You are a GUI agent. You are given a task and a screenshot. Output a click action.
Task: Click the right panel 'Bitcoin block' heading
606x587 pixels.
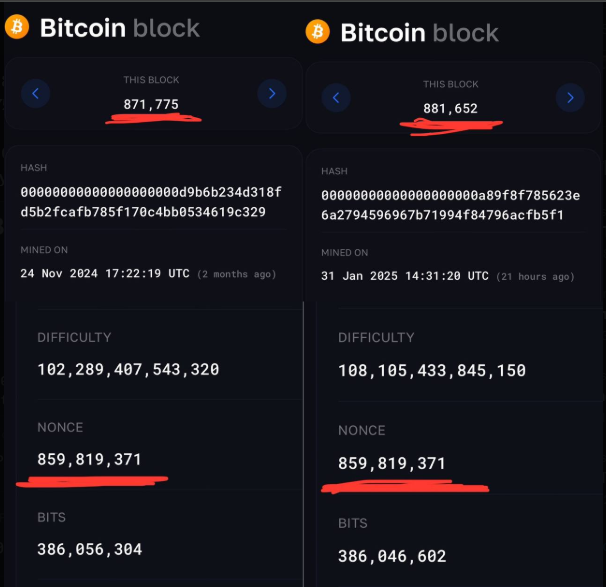click(x=419, y=32)
